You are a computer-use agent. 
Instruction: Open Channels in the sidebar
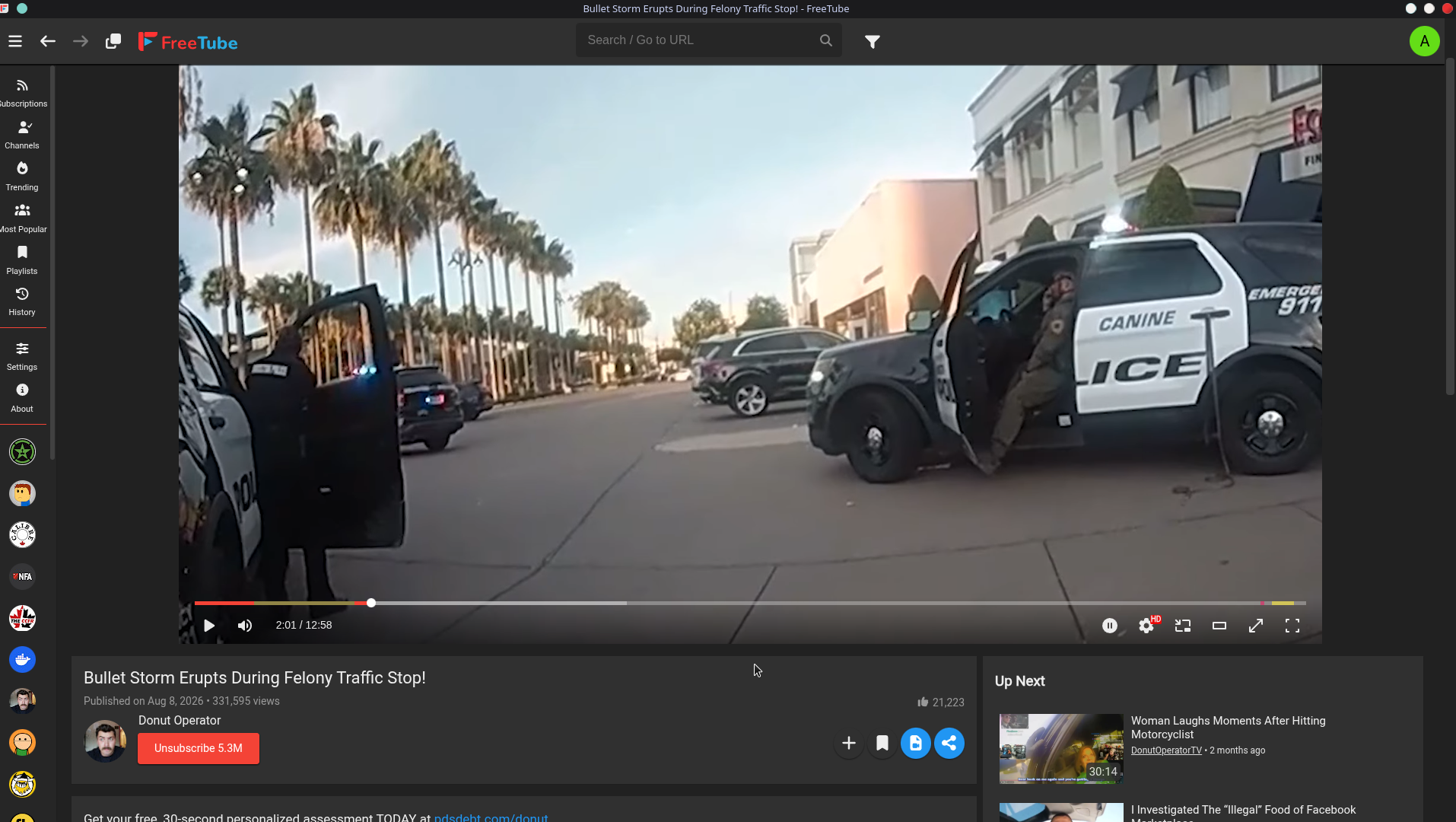click(22, 135)
